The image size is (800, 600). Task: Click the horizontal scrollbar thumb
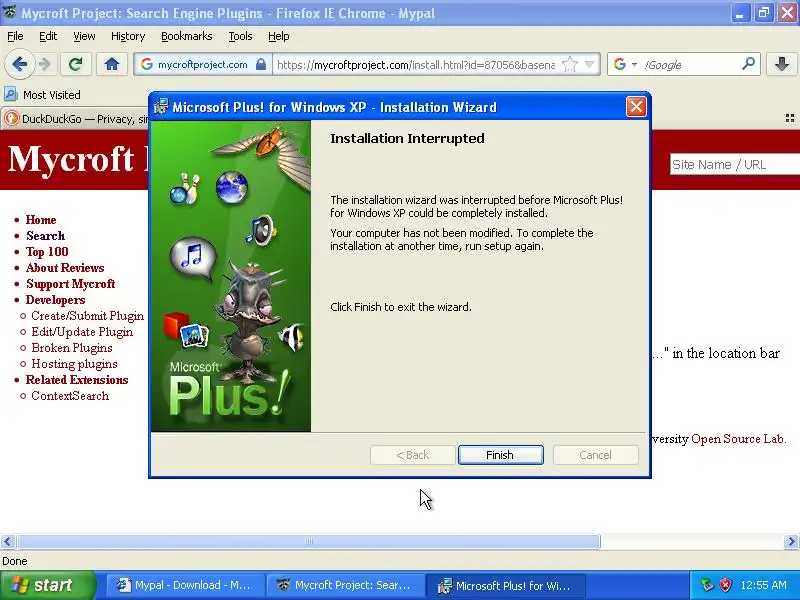tap(308, 541)
